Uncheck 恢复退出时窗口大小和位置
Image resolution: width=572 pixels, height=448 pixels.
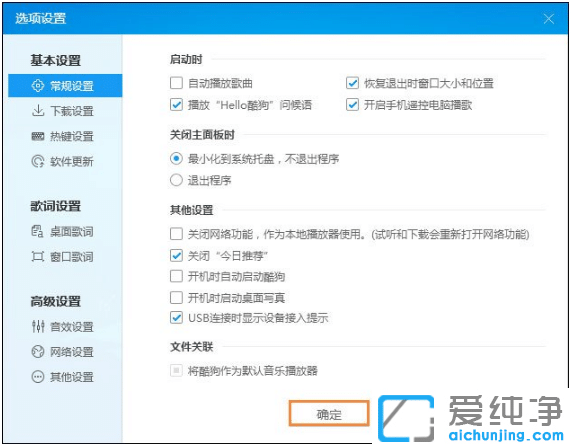(x=352, y=83)
